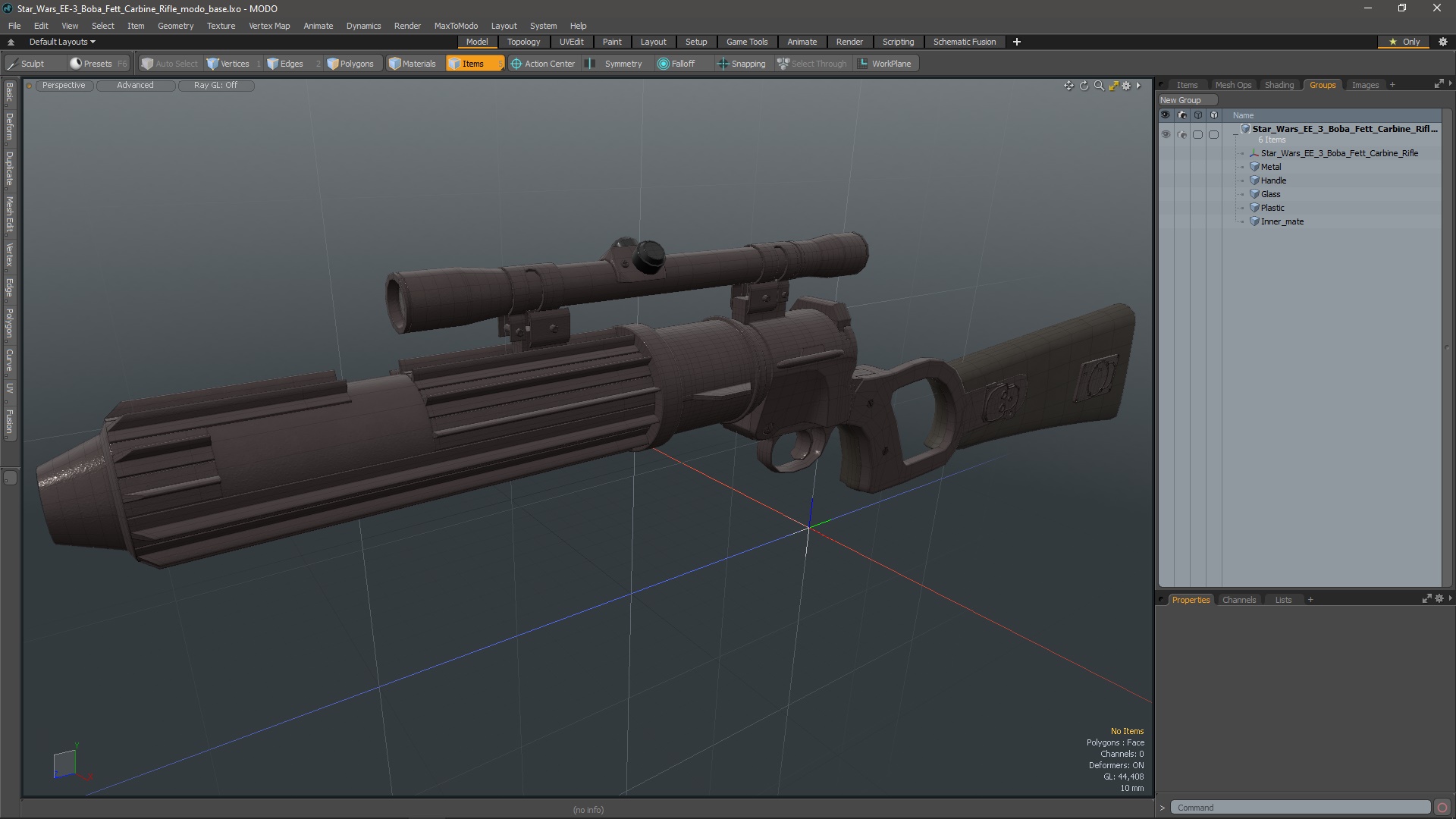Select the Handle item in group
Screen dimensions: 1456x819
1273,180
